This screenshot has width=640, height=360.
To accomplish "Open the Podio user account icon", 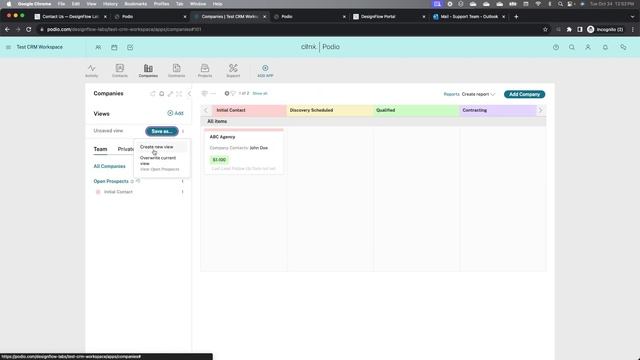I will coord(588,47).
